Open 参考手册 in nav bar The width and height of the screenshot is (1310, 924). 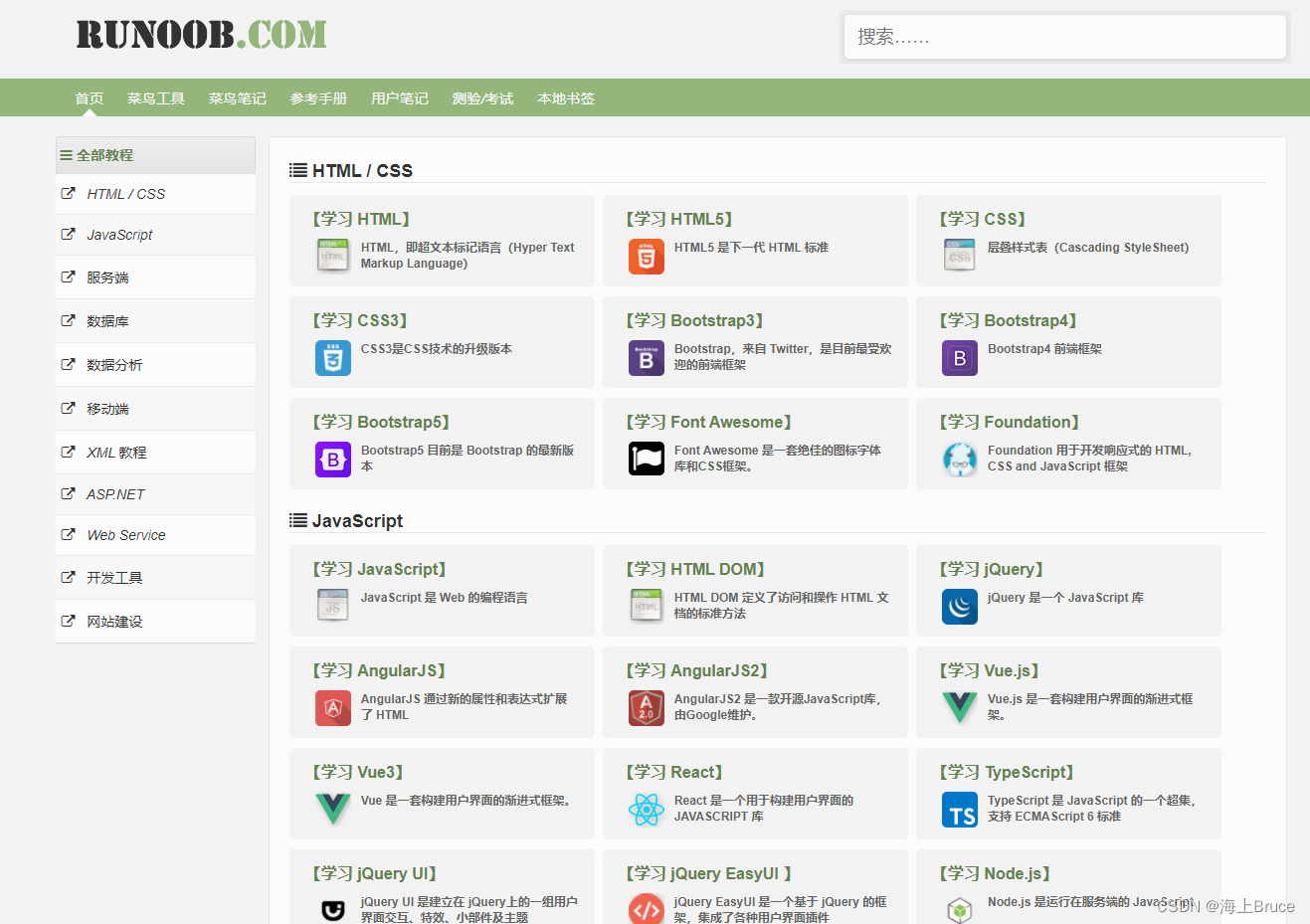[x=319, y=98]
